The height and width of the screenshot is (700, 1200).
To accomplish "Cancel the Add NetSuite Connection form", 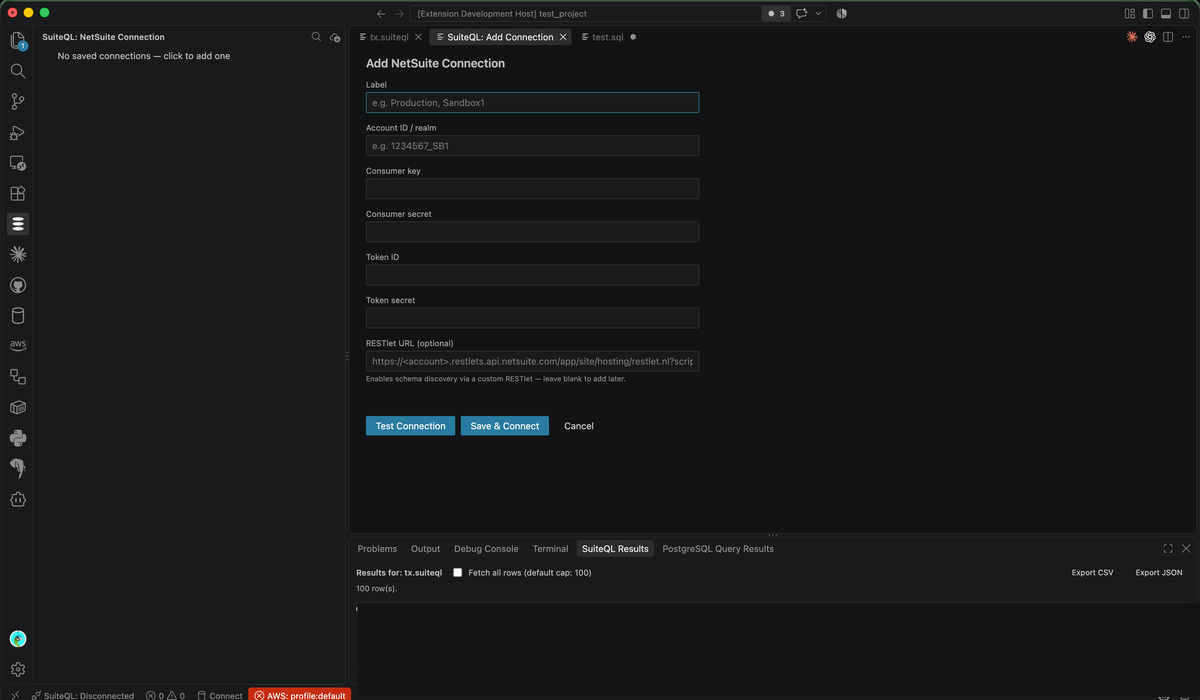I will click(579, 426).
